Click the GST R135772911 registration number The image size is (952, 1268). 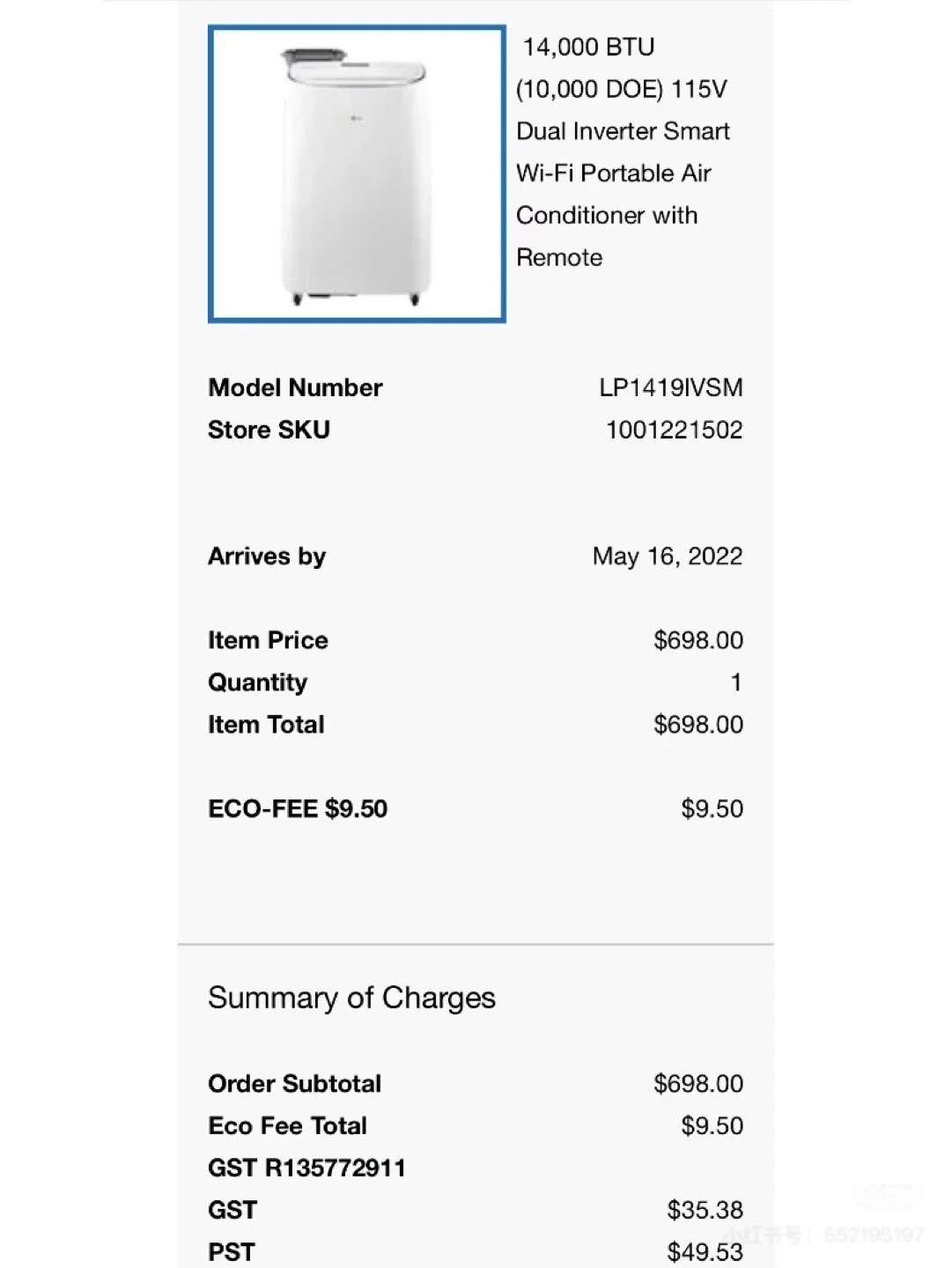point(306,1168)
